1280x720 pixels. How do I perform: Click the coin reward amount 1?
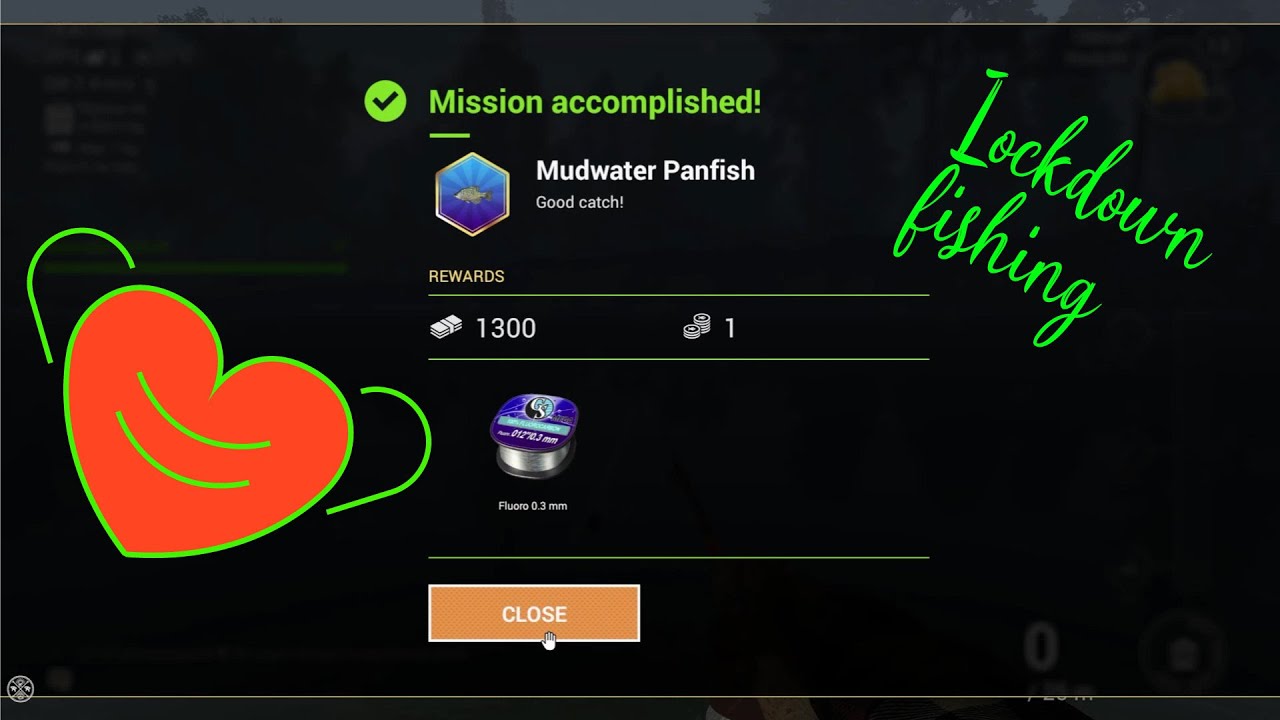[730, 328]
